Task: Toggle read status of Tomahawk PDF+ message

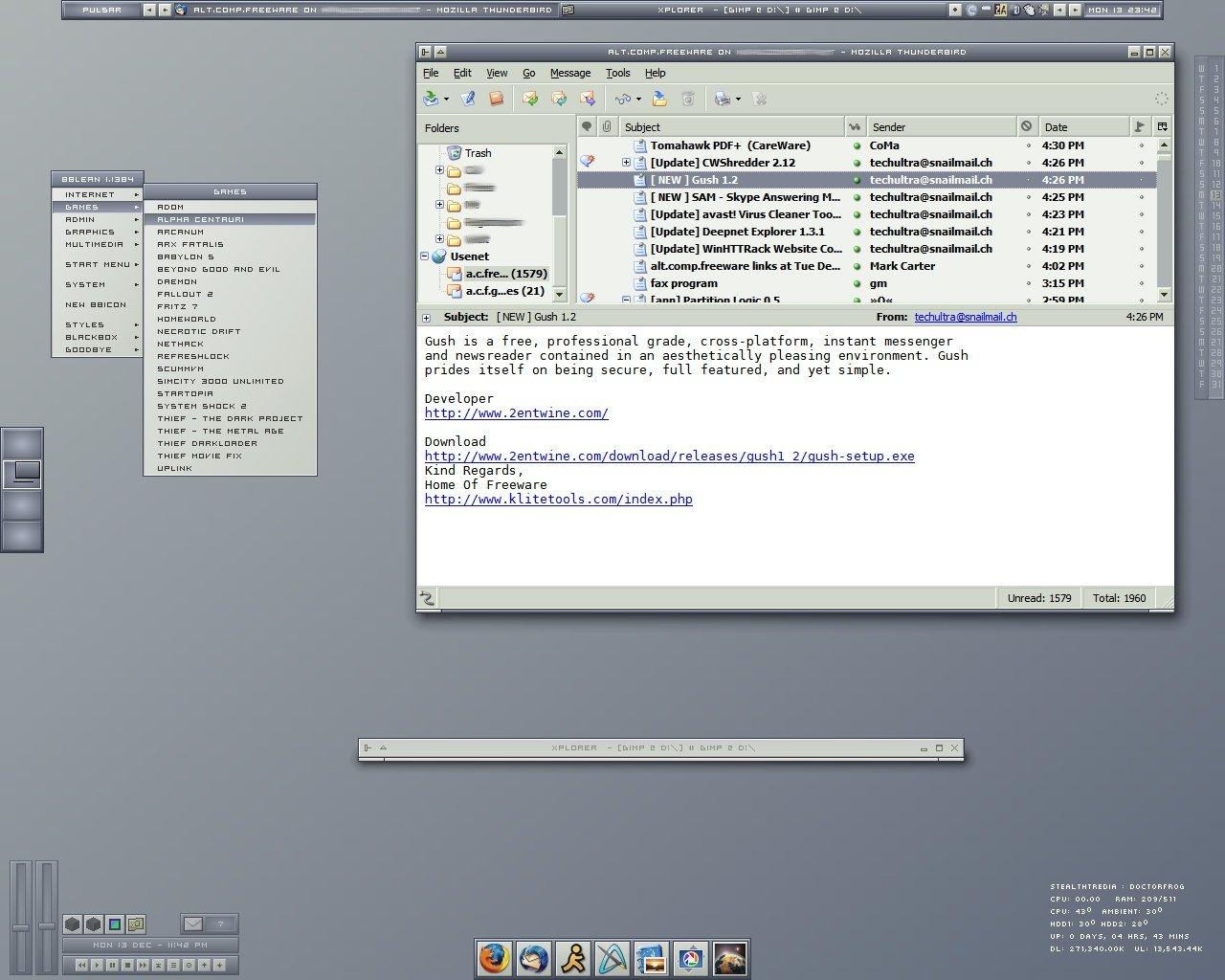Action: click(857, 145)
